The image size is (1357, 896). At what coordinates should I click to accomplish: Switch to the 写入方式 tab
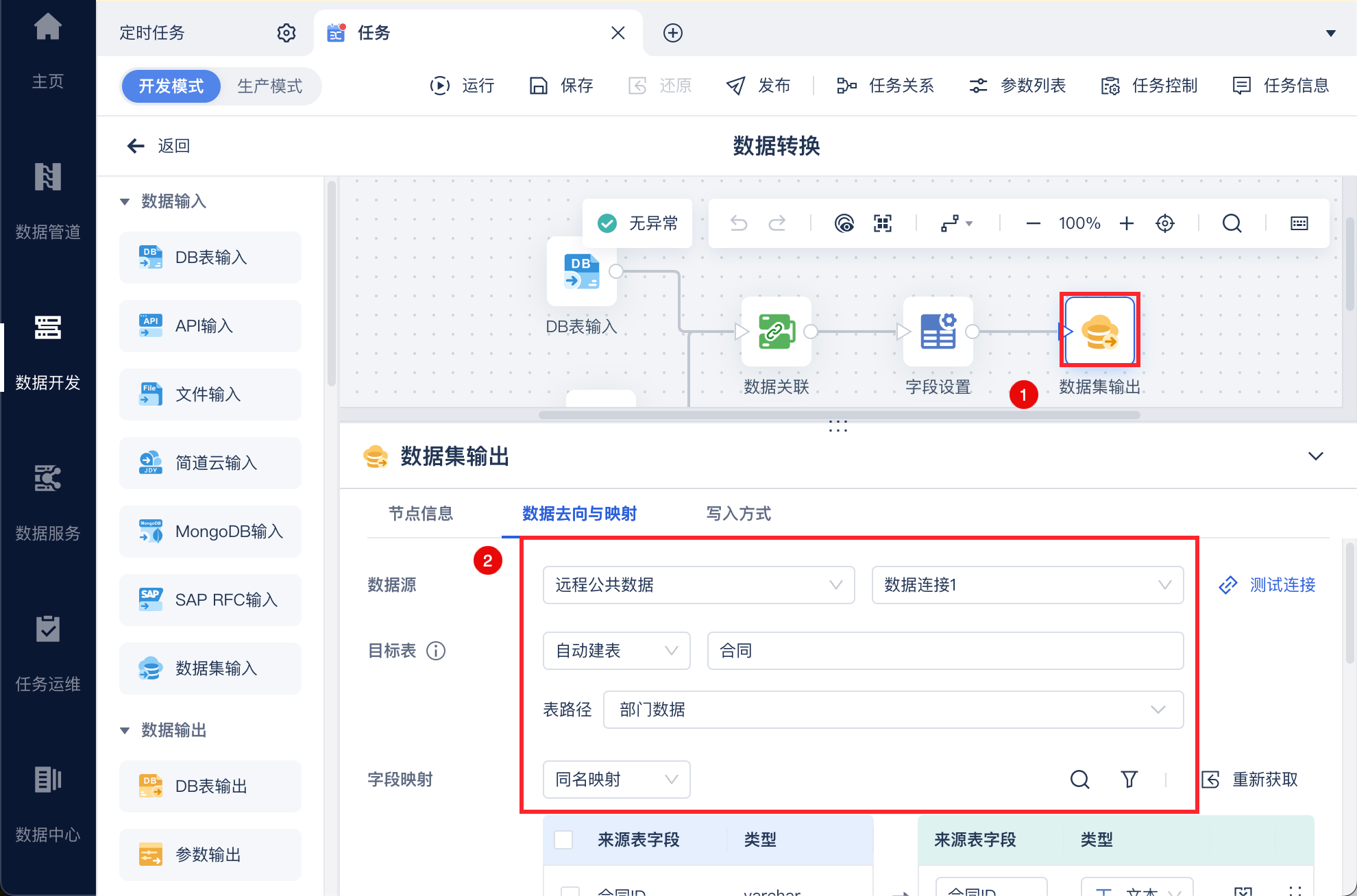click(x=738, y=514)
